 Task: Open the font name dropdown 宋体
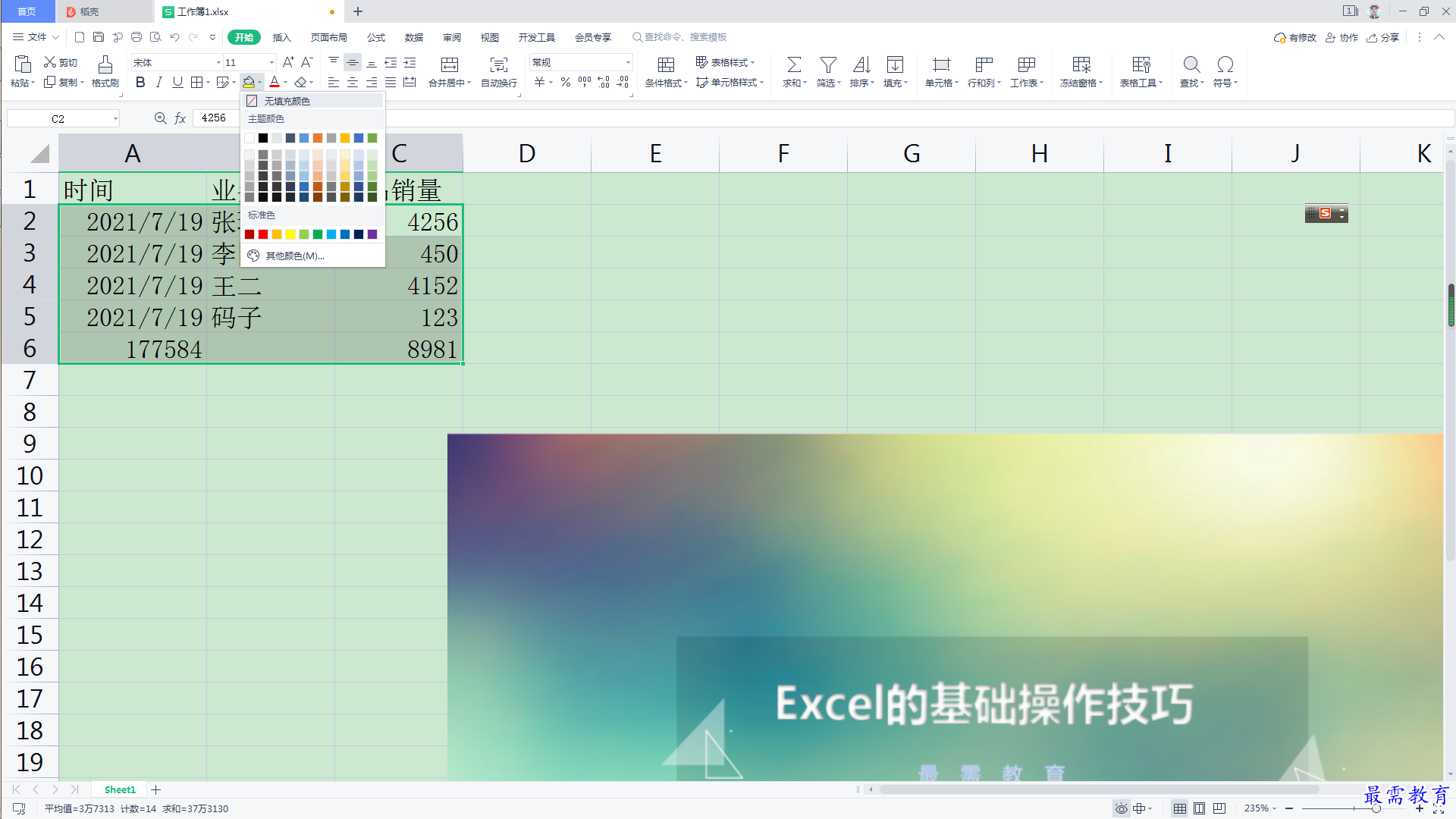click(219, 62)
